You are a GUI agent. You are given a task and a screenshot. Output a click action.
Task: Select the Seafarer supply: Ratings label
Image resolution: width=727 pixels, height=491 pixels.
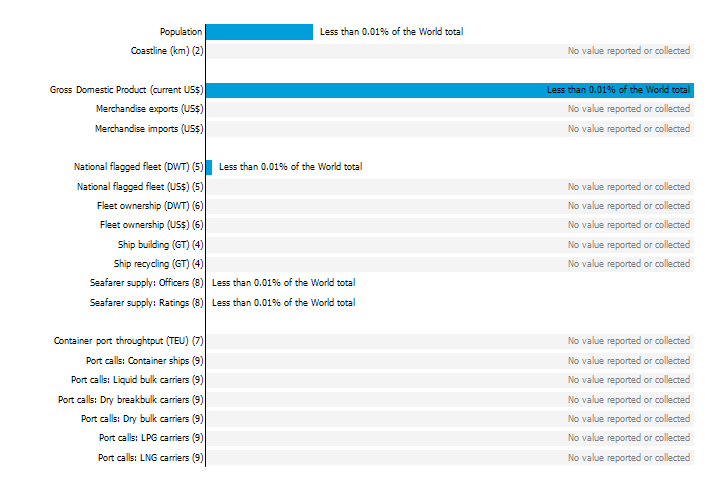click(x=147, y=303)
